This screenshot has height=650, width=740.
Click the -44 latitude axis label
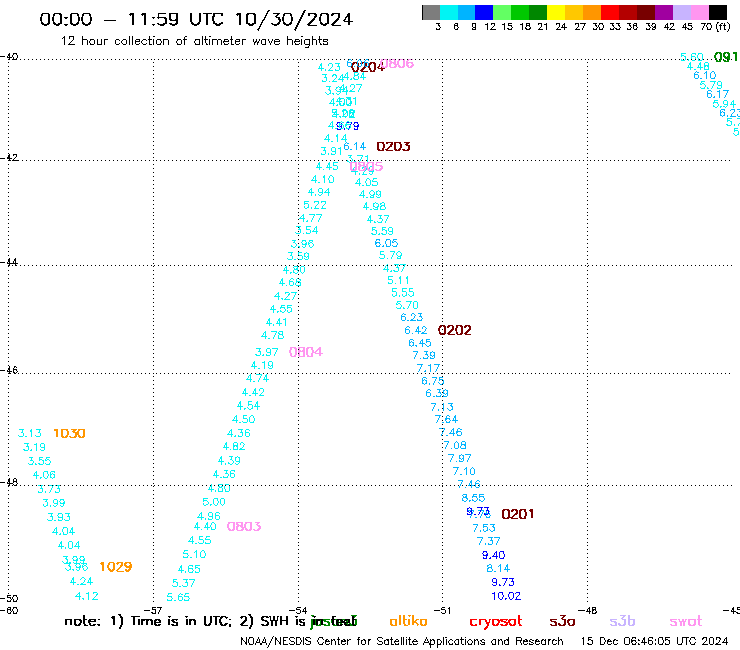[9, 262]
